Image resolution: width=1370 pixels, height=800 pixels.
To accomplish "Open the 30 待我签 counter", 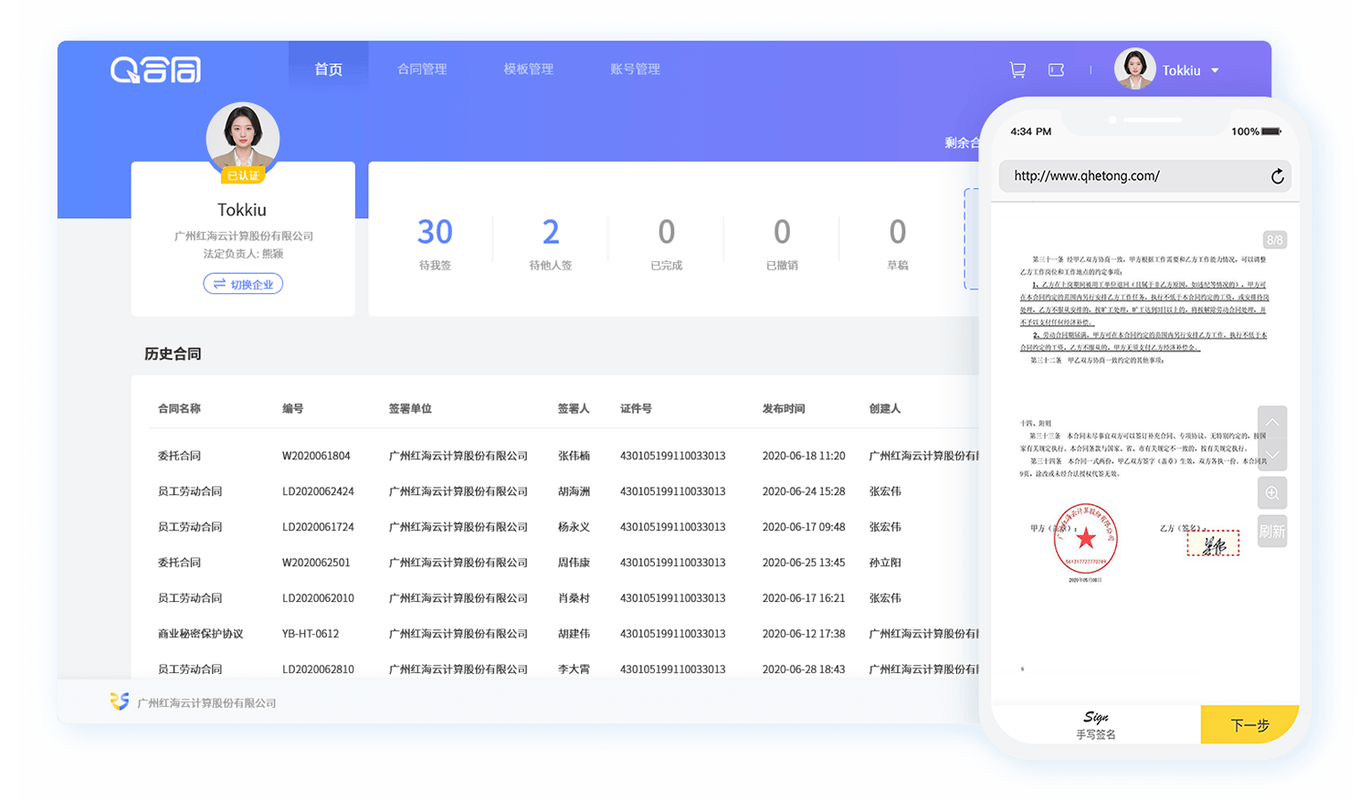I will [435, 243].
